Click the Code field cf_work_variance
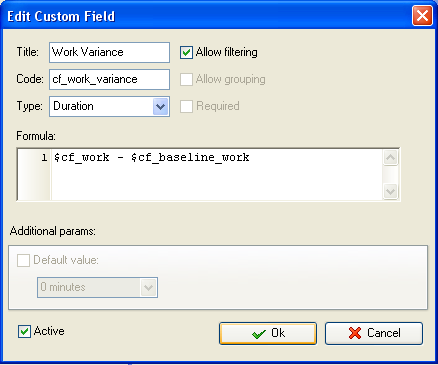 (x=109, y=79)
